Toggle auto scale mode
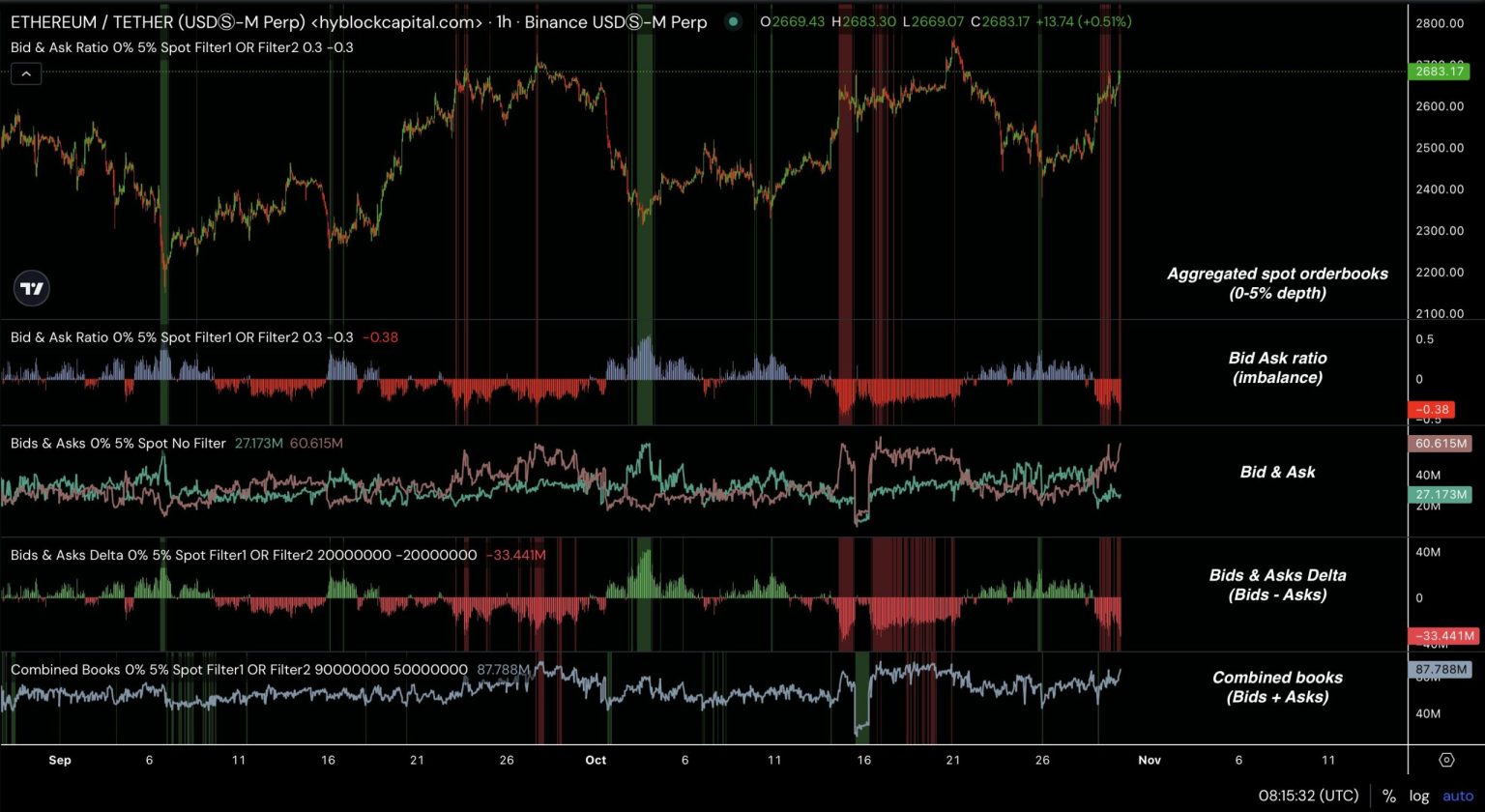Screen dimensions: 1485x812 [x=1458, y=797]
